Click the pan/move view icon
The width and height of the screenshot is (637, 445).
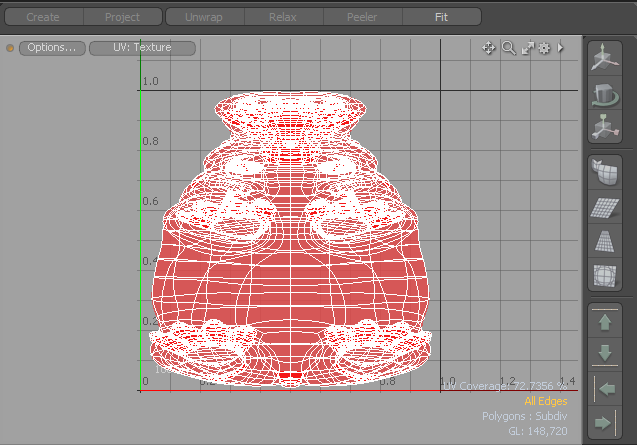click(x=489, y=48)
